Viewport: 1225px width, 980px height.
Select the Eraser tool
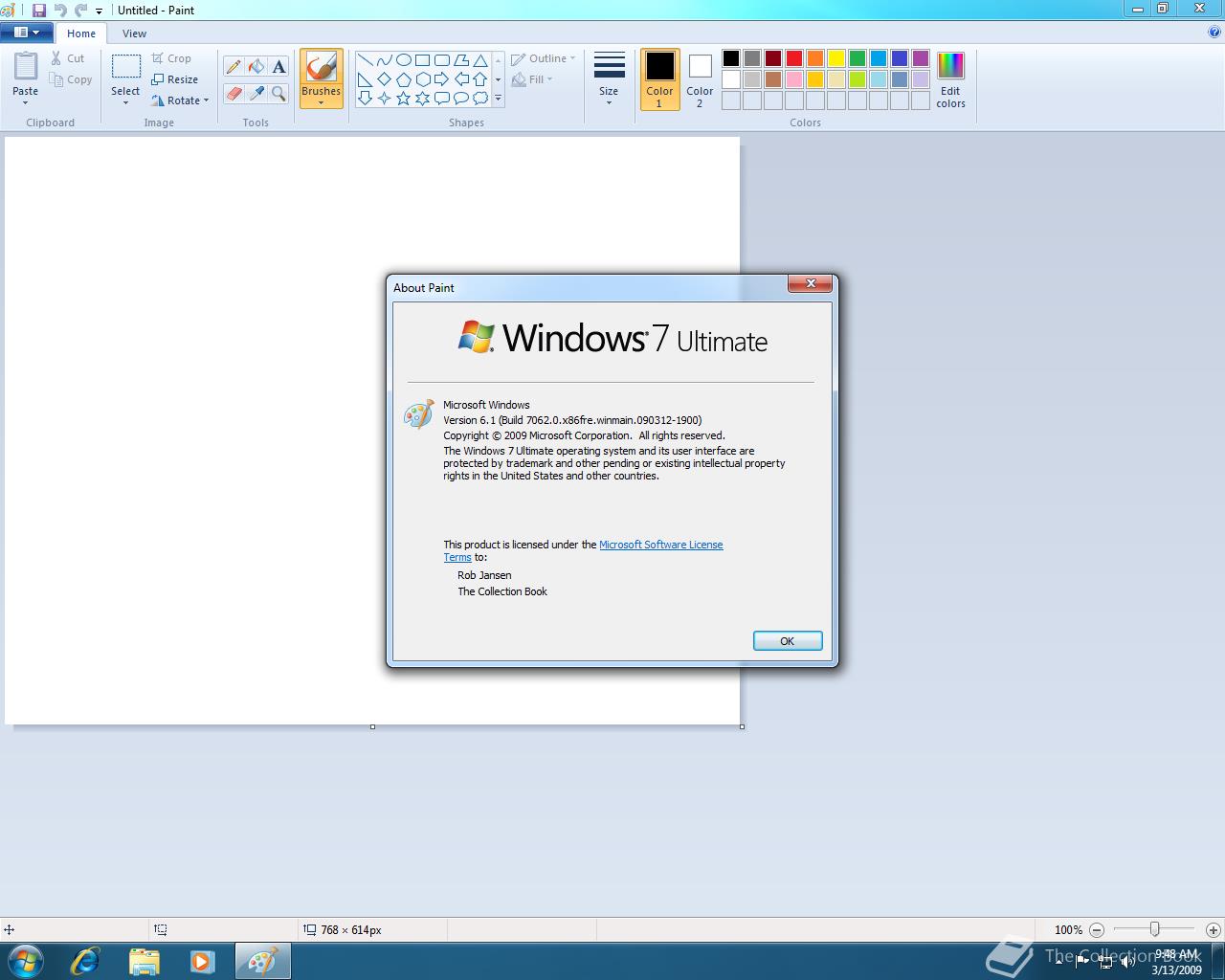pyautogui.click(x=234, y=93)
